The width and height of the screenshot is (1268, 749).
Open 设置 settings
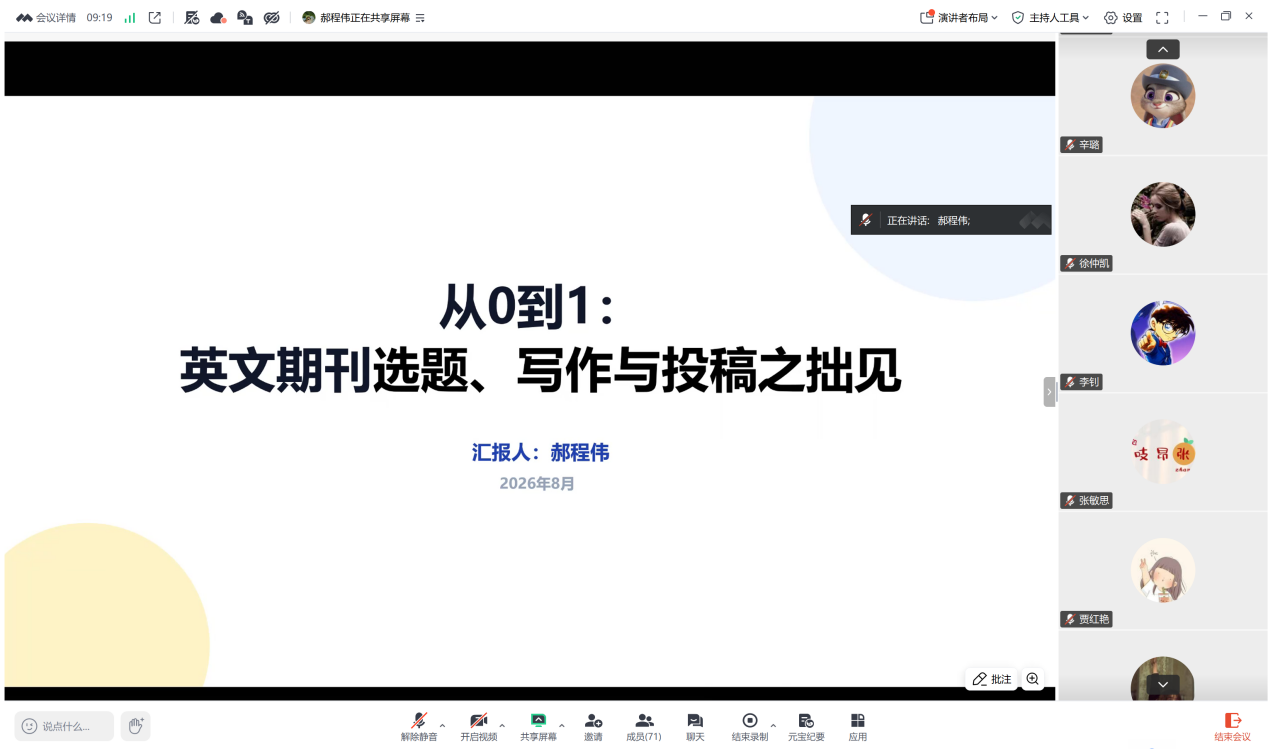[1123, 17]
